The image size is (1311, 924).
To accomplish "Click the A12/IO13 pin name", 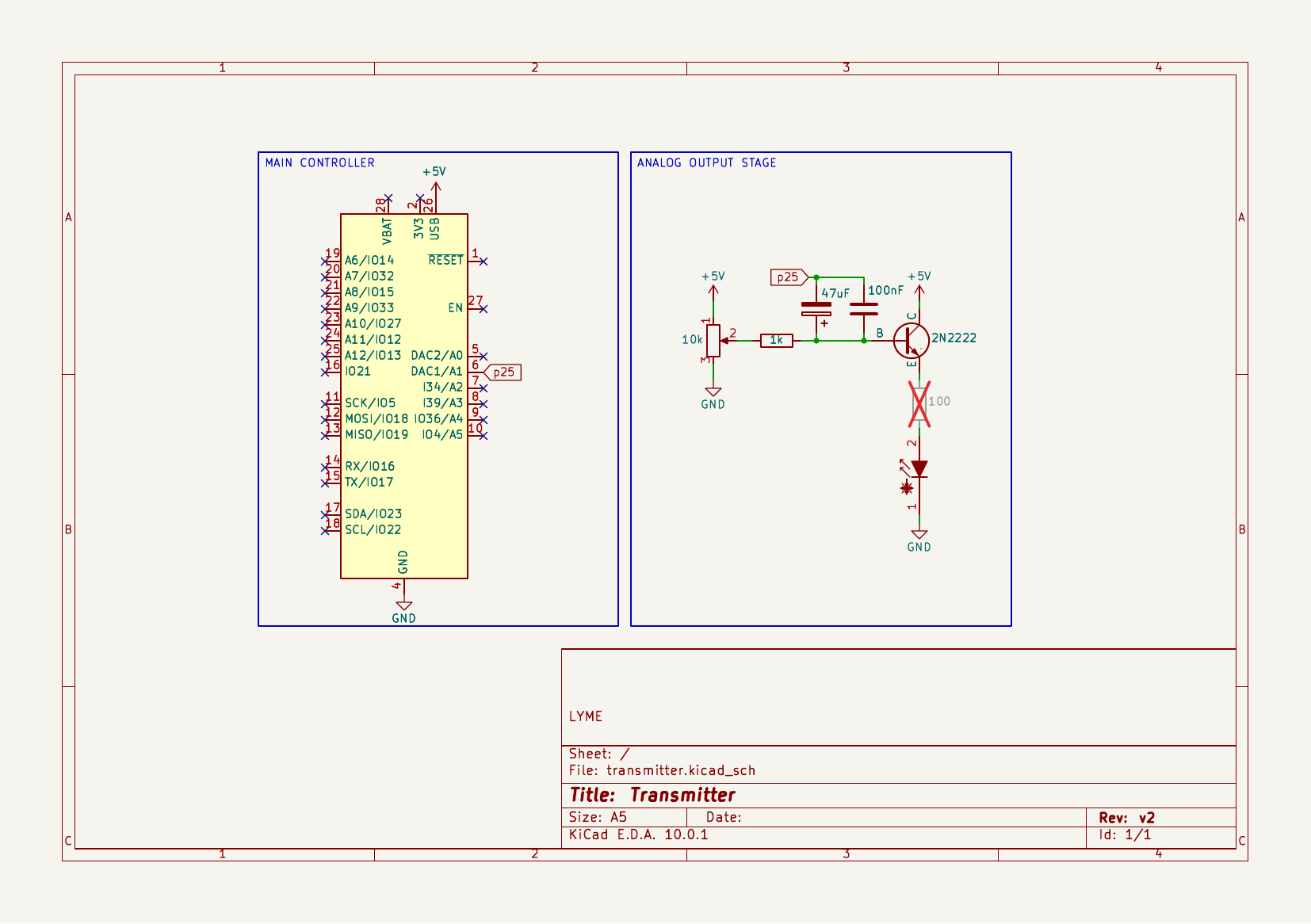I will coord(373,356).
